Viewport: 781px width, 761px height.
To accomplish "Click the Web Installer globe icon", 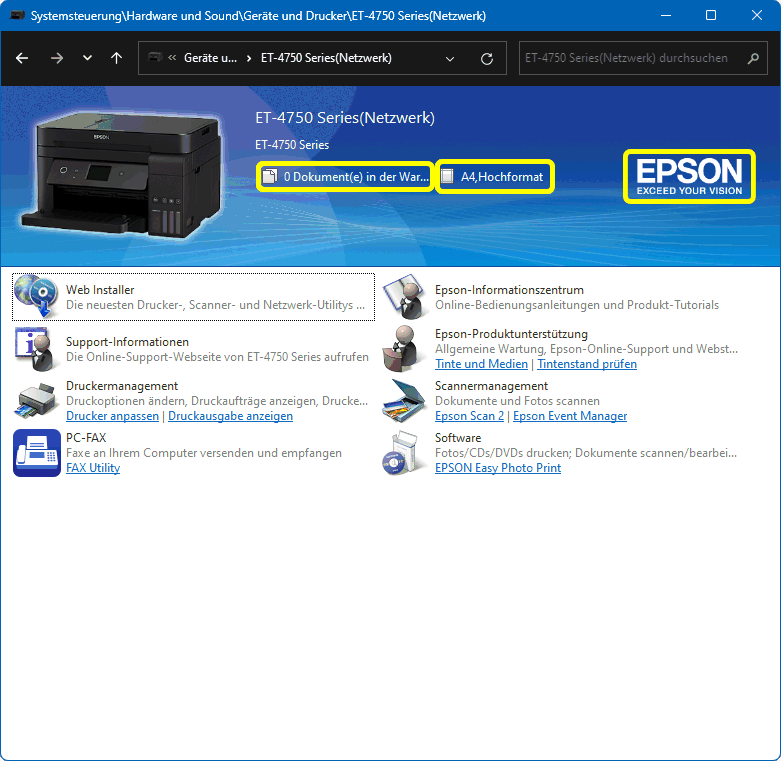I will tap(36, 296).
